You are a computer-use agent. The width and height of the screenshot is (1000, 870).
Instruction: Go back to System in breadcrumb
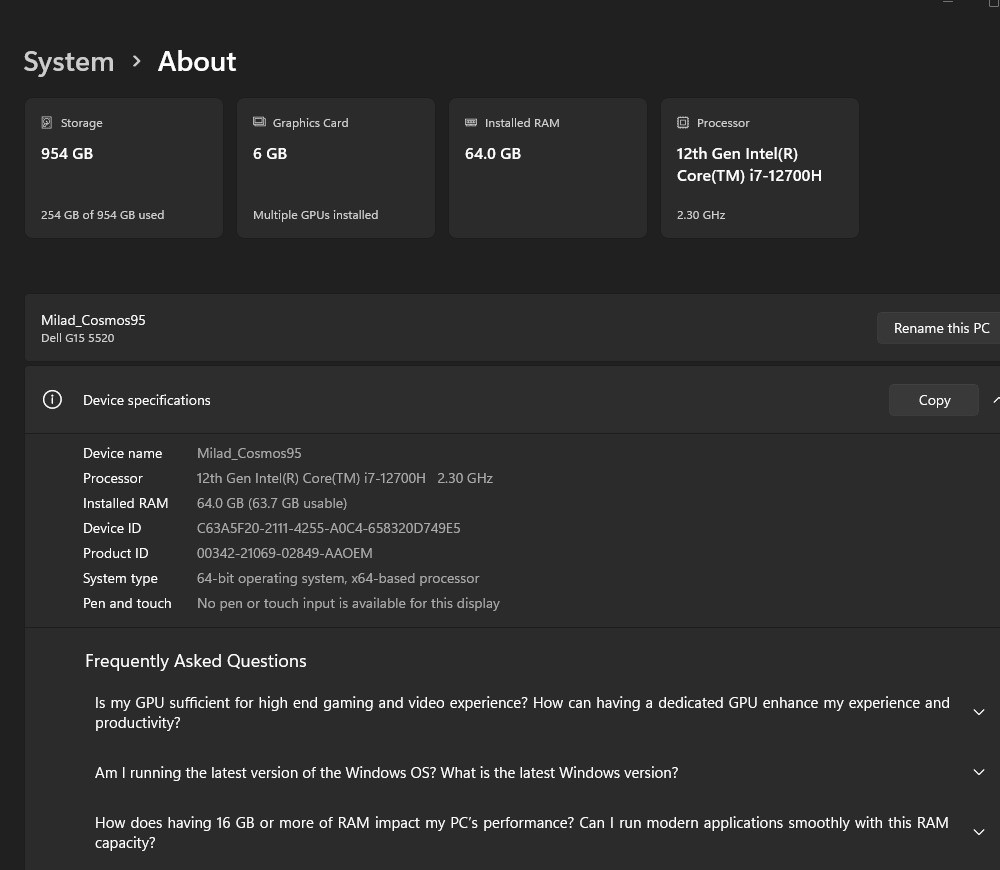click(69, 62)
